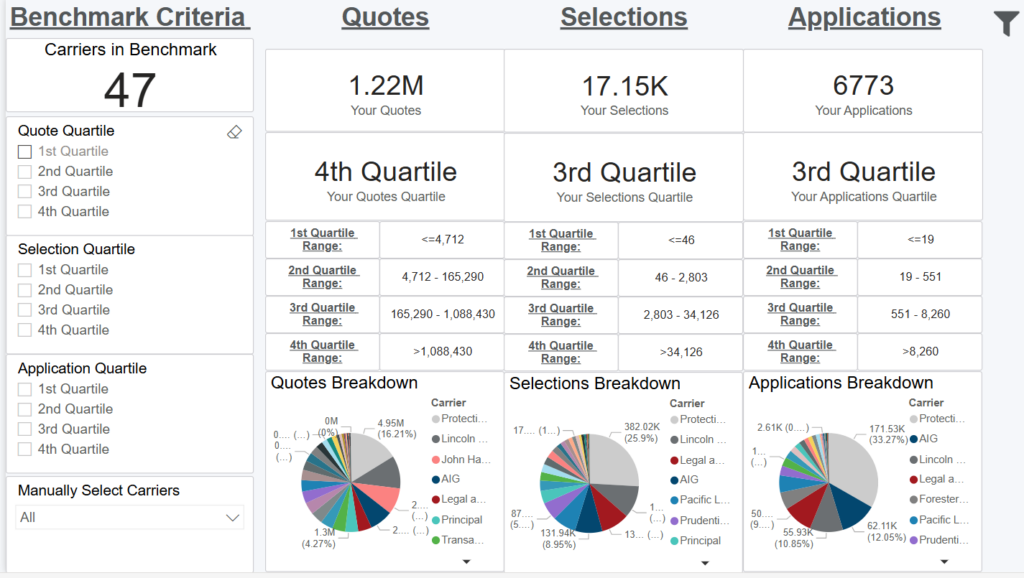Screen dimensions: 1024x578
Task: Check 1st Quartile under Quote Quartile
Action: coord(25,152)
